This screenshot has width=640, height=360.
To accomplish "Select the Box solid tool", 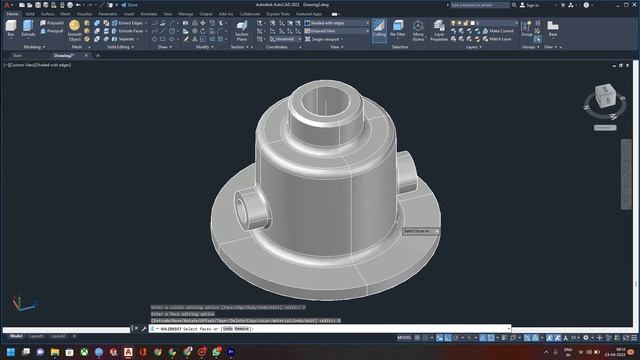I will click(x=11, y=29).
